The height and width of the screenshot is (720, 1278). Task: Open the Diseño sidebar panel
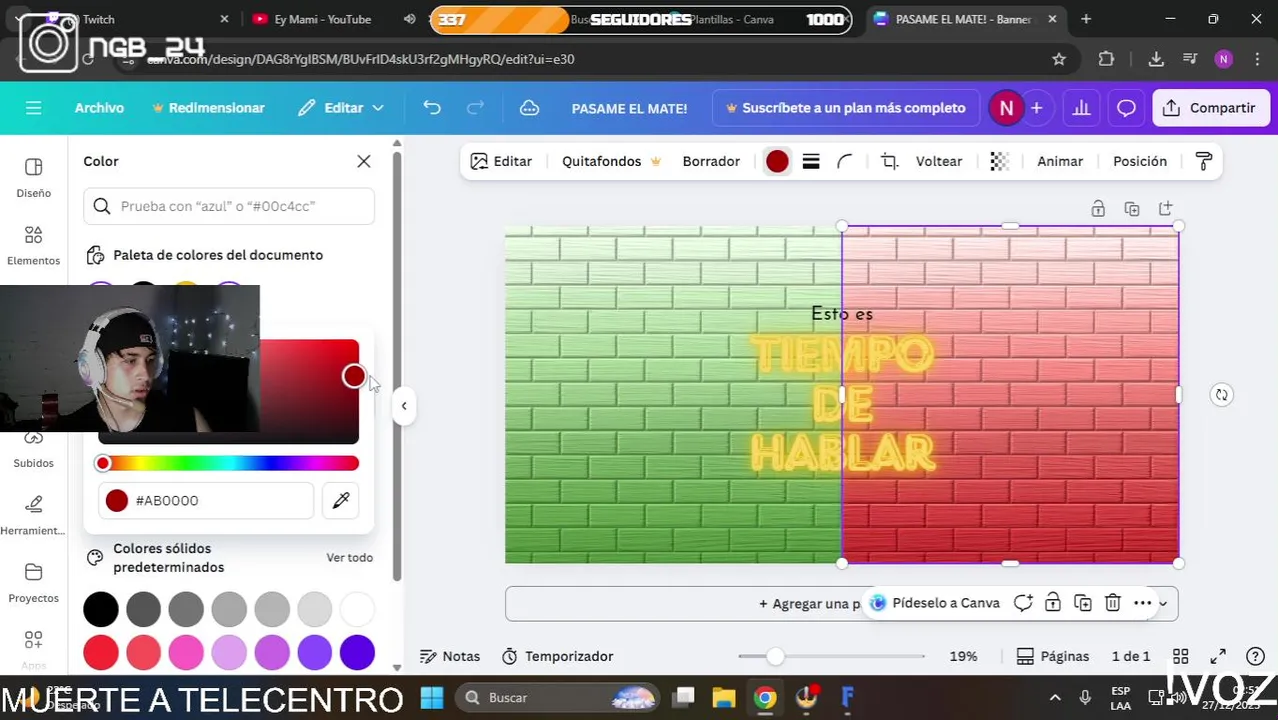33,177
